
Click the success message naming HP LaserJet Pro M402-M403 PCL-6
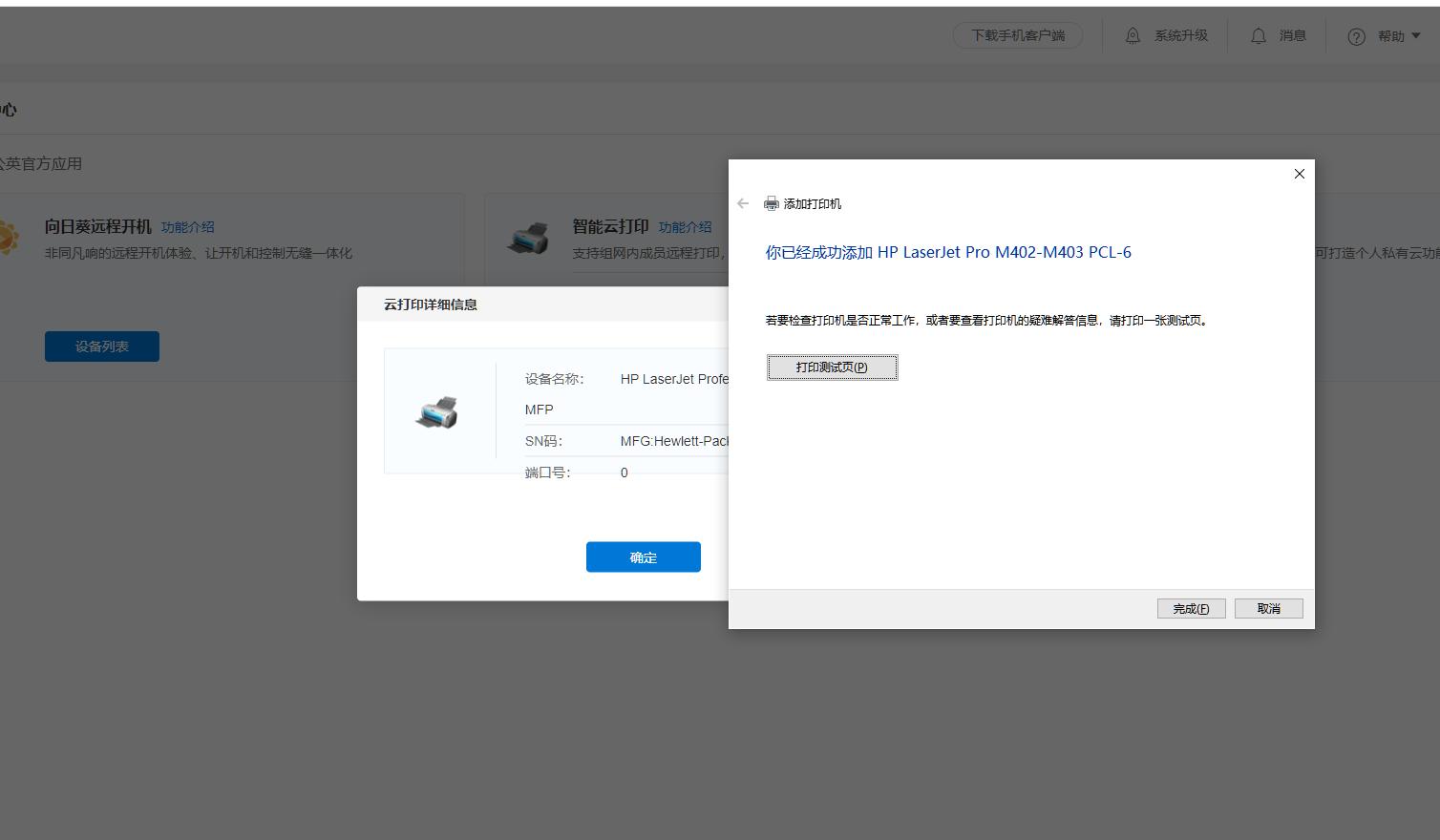coord(948,252)
